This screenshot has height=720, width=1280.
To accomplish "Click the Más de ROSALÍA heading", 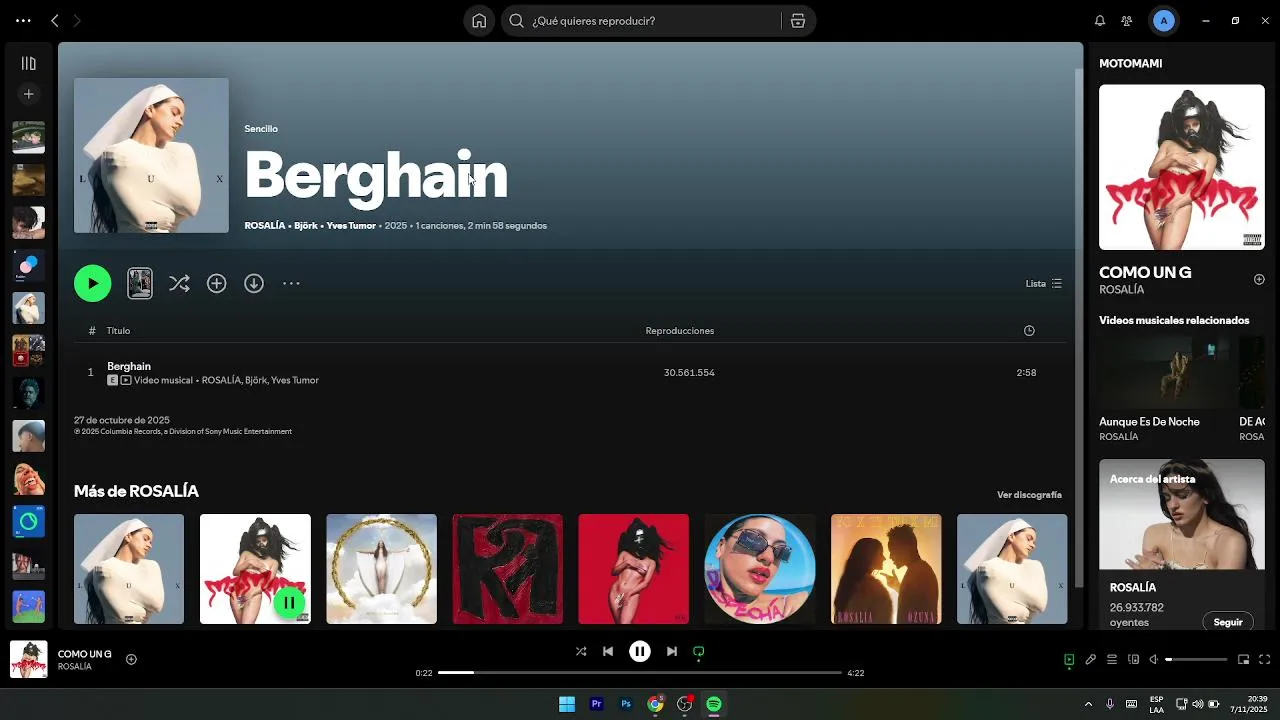I will tap(136, 491).
